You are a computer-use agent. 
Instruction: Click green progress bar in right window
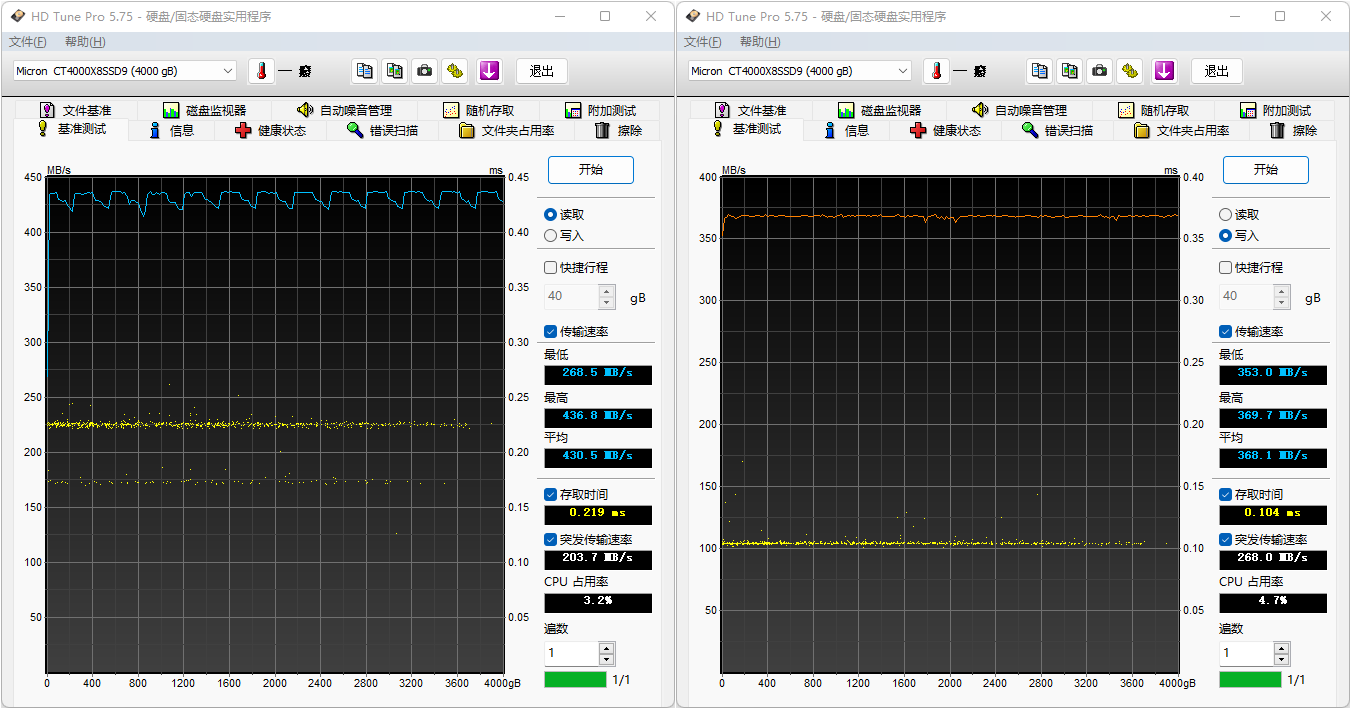click(x=1250, y=680)
